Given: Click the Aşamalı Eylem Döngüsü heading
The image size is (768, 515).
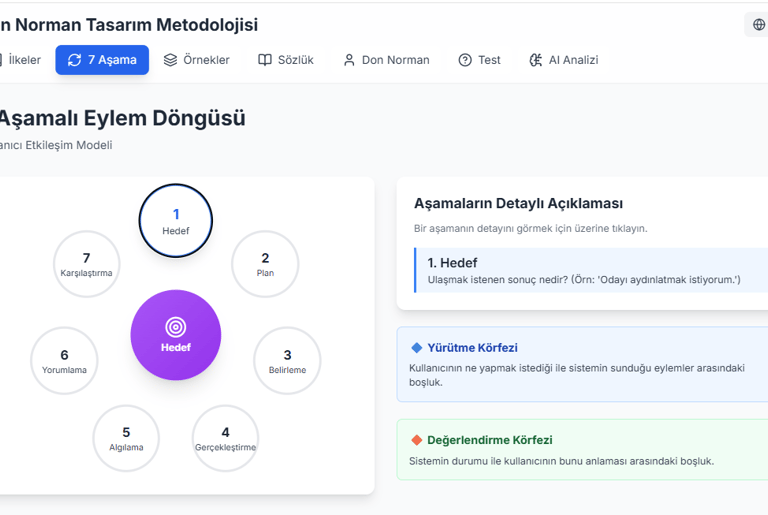Looking at the screenshot, I should click(x=122, y=118).
